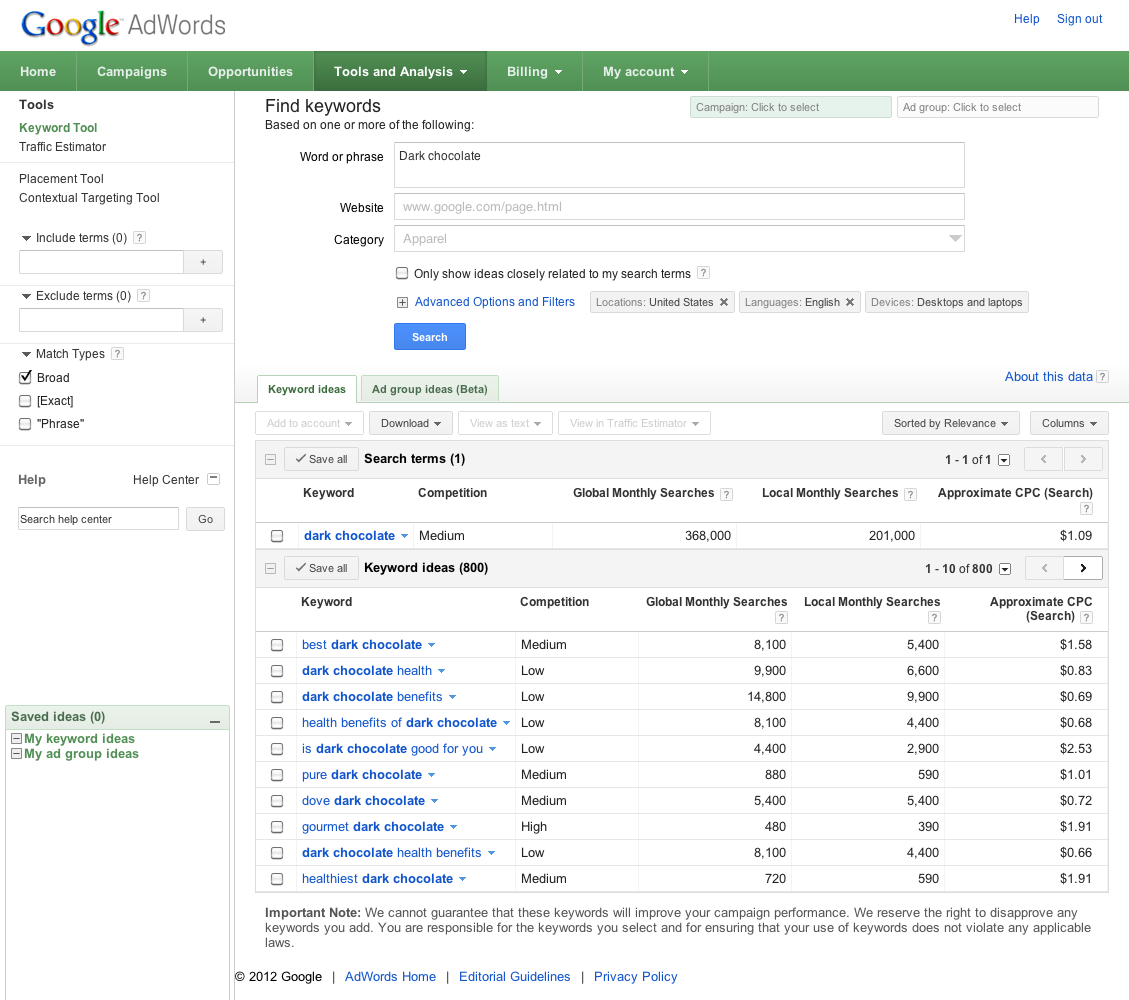Click help icon under Global Monthly Searches
1129x1000 pixels.
781,618
